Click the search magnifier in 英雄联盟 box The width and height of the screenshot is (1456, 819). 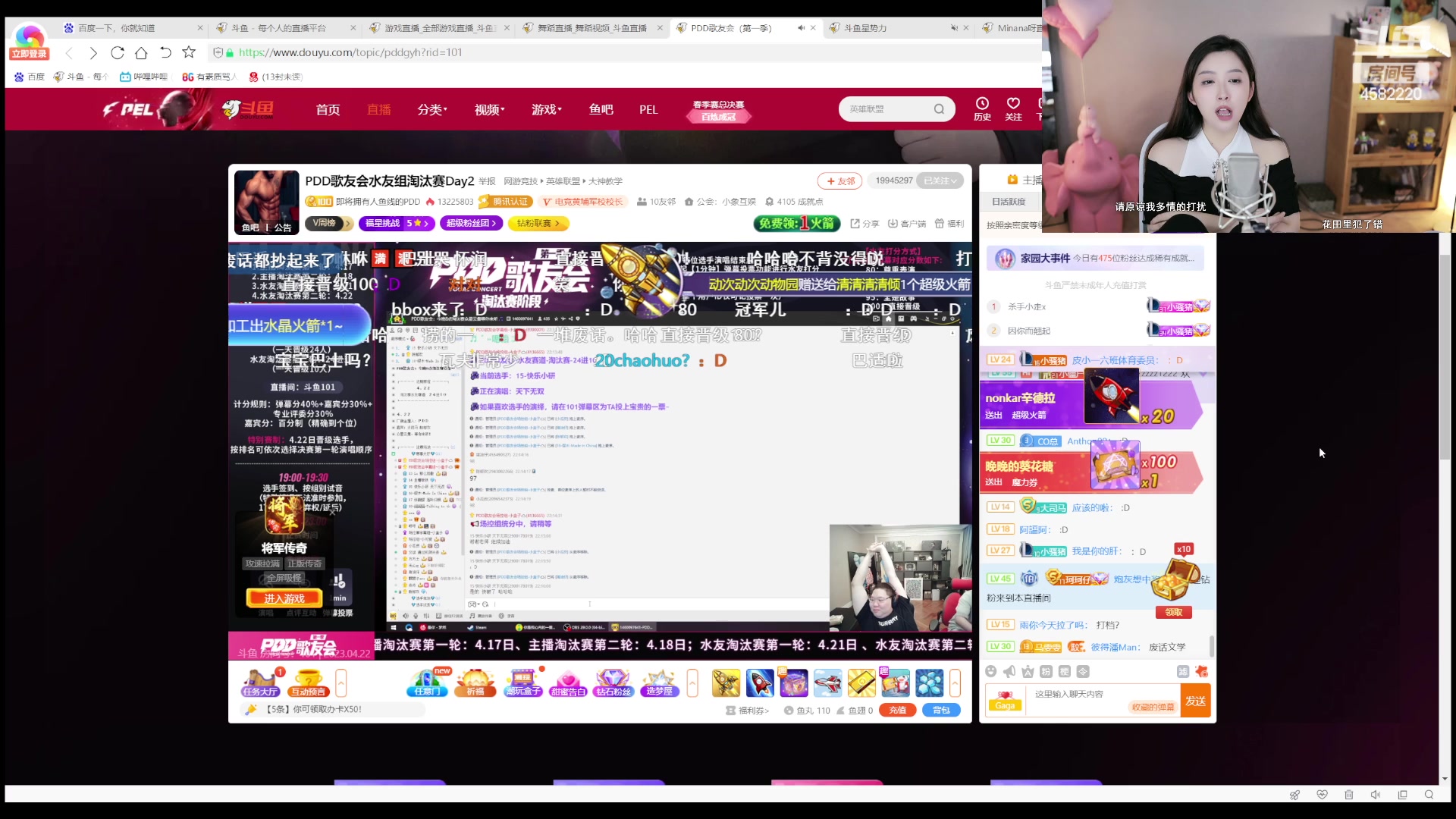coord(939,109)
